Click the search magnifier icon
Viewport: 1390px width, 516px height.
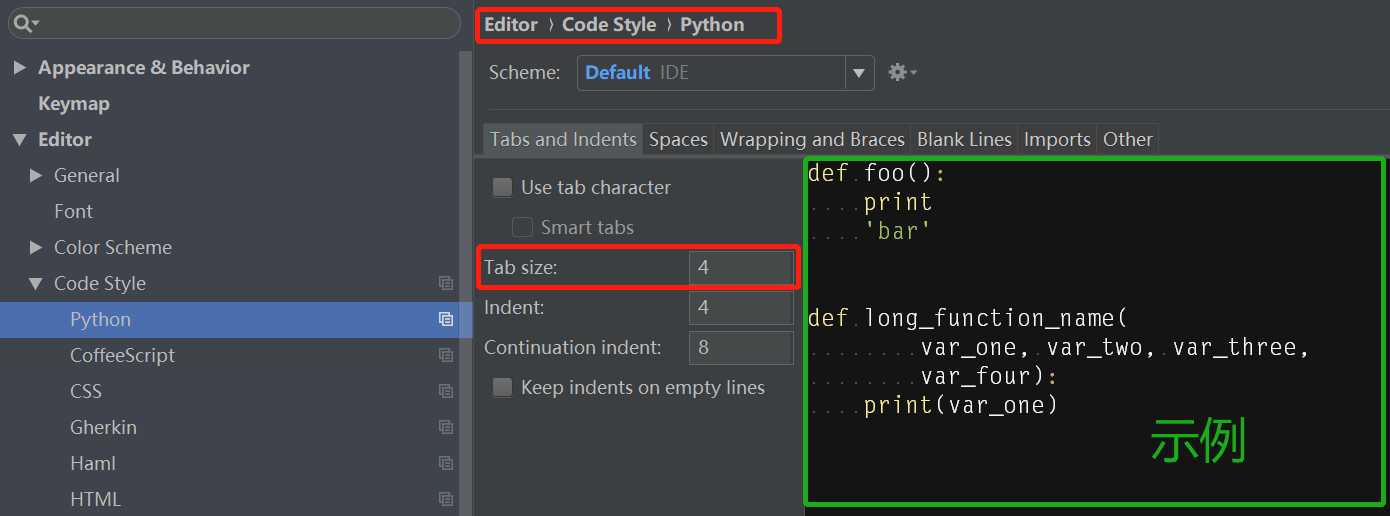pos(23,22)
